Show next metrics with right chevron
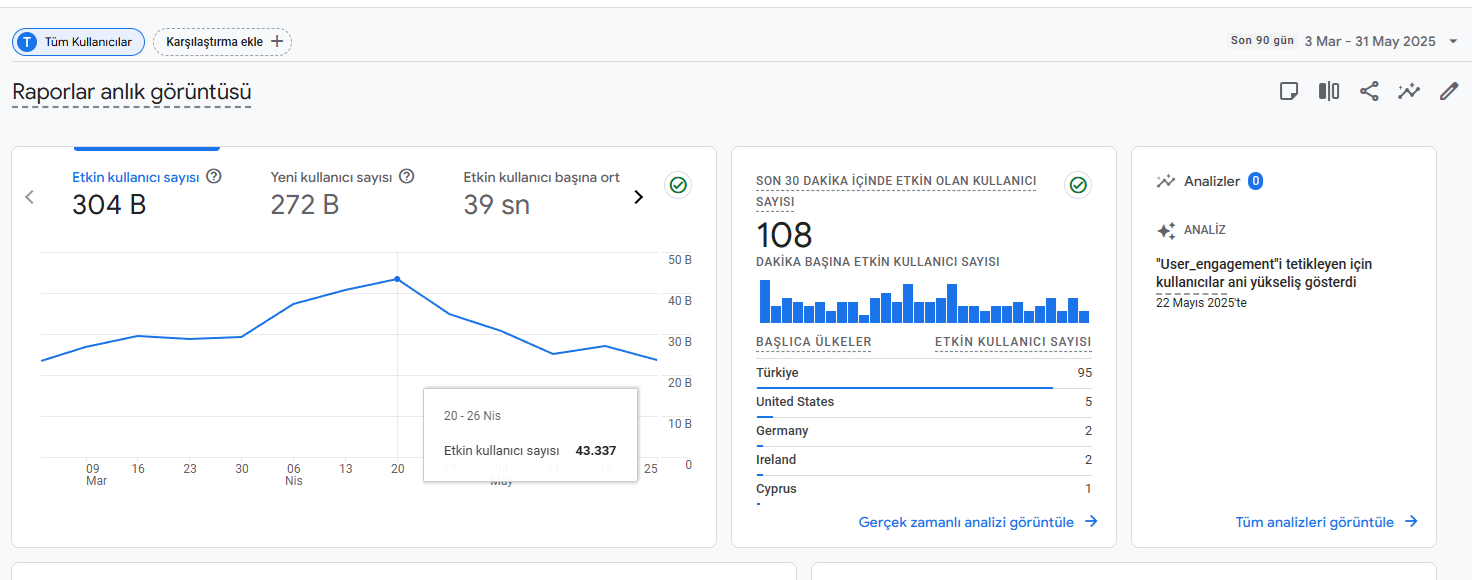Image resolution: width=1472 pixels, height=580 pixels. pyautogui.click(x=638, y=197)
